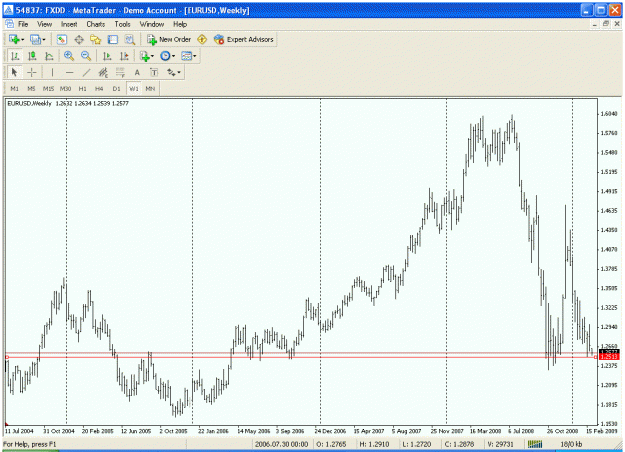Viewport: 625px width, 452px height.
Task: Click the EURUSD,Weekly chart title text
Action: [x=29, y=103]
